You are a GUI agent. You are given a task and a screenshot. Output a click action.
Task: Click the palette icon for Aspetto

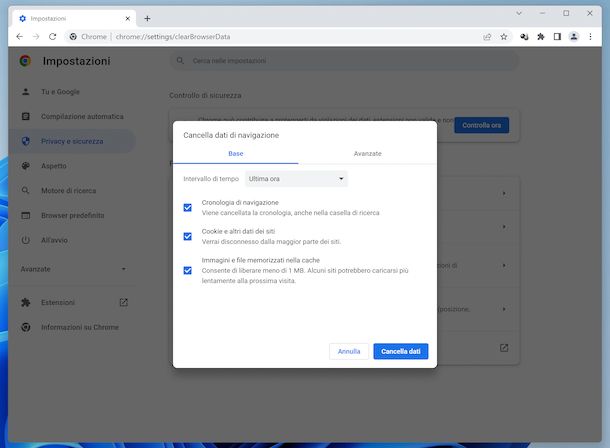26,166
